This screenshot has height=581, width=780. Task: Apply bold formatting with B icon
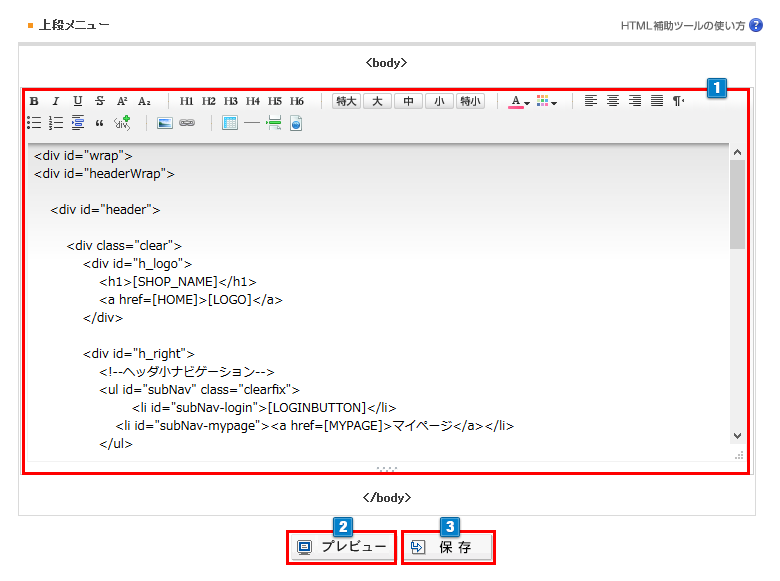click(34, 101)
